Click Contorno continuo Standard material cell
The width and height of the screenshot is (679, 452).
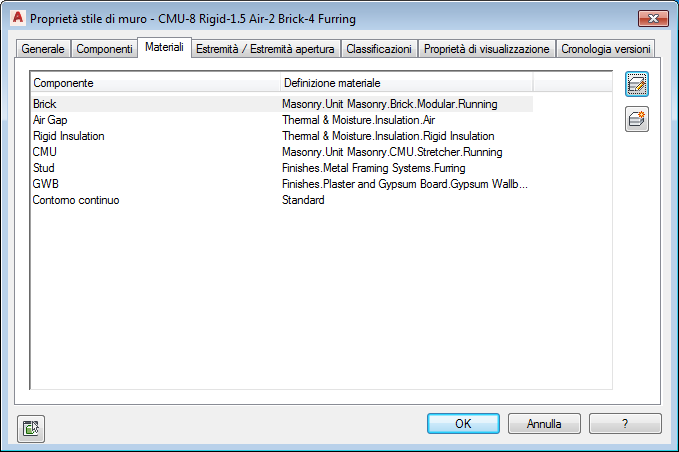coord(303,200)
